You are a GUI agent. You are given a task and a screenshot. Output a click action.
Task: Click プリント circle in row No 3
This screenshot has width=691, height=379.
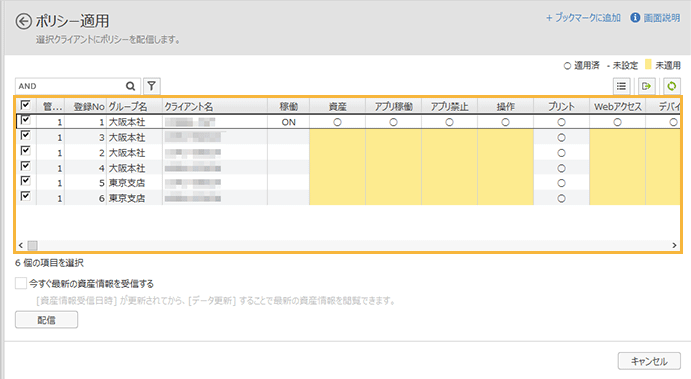click(561, 137)
